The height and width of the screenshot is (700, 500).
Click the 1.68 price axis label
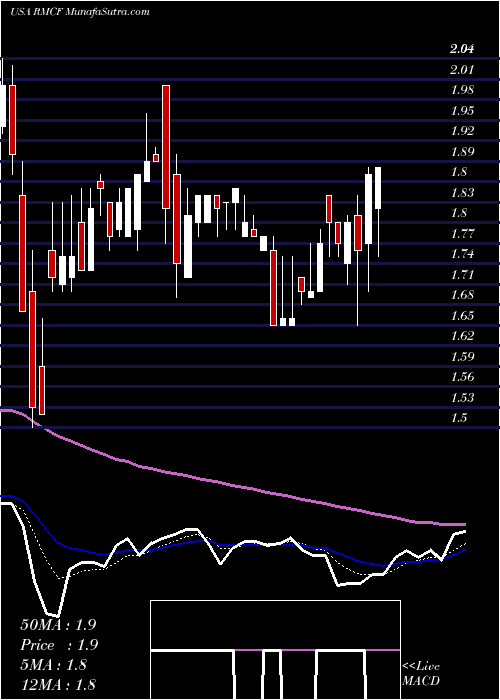point(462,295)
